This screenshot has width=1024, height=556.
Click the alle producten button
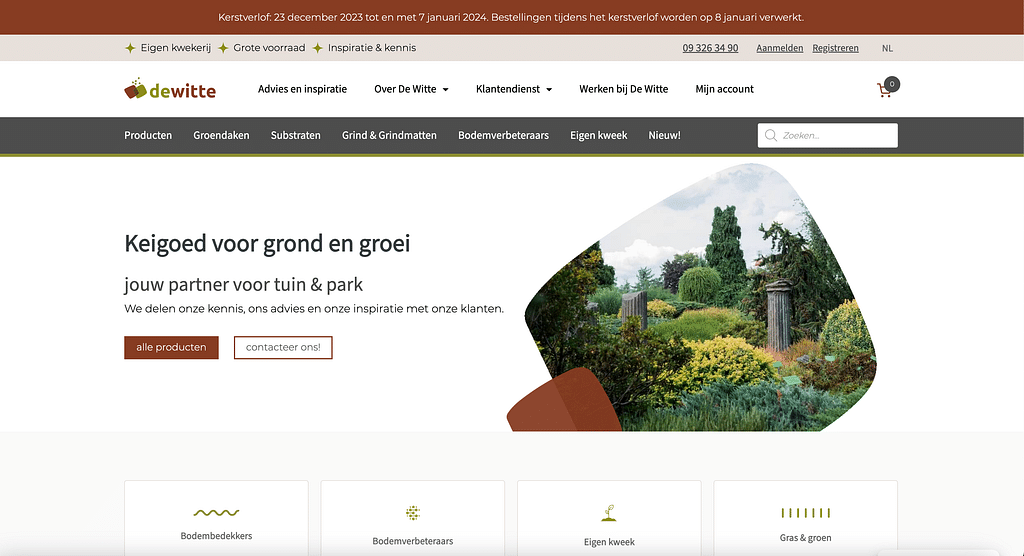tap(171, 347)
